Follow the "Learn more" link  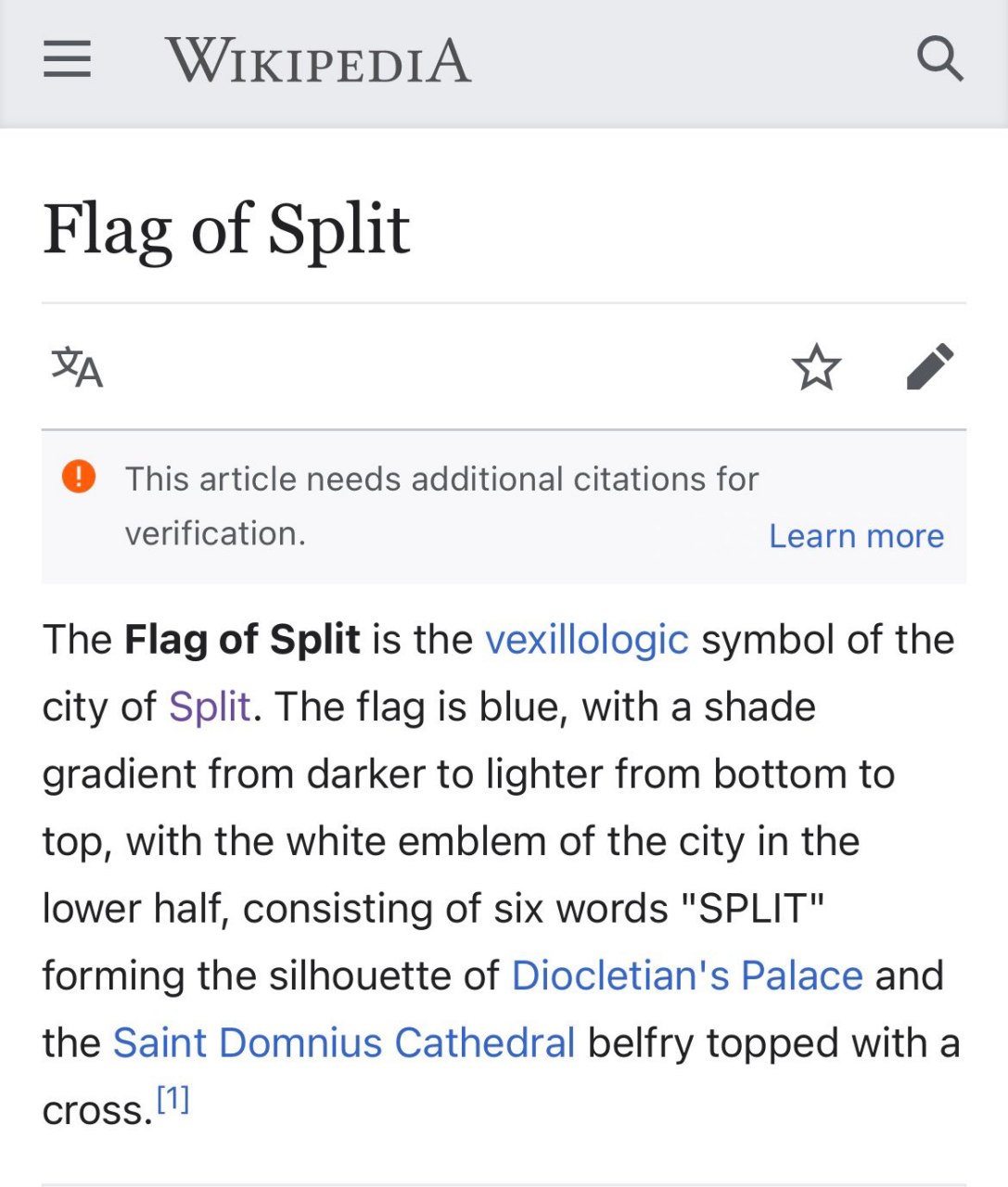pyautogui.click(x=856, y=536)
